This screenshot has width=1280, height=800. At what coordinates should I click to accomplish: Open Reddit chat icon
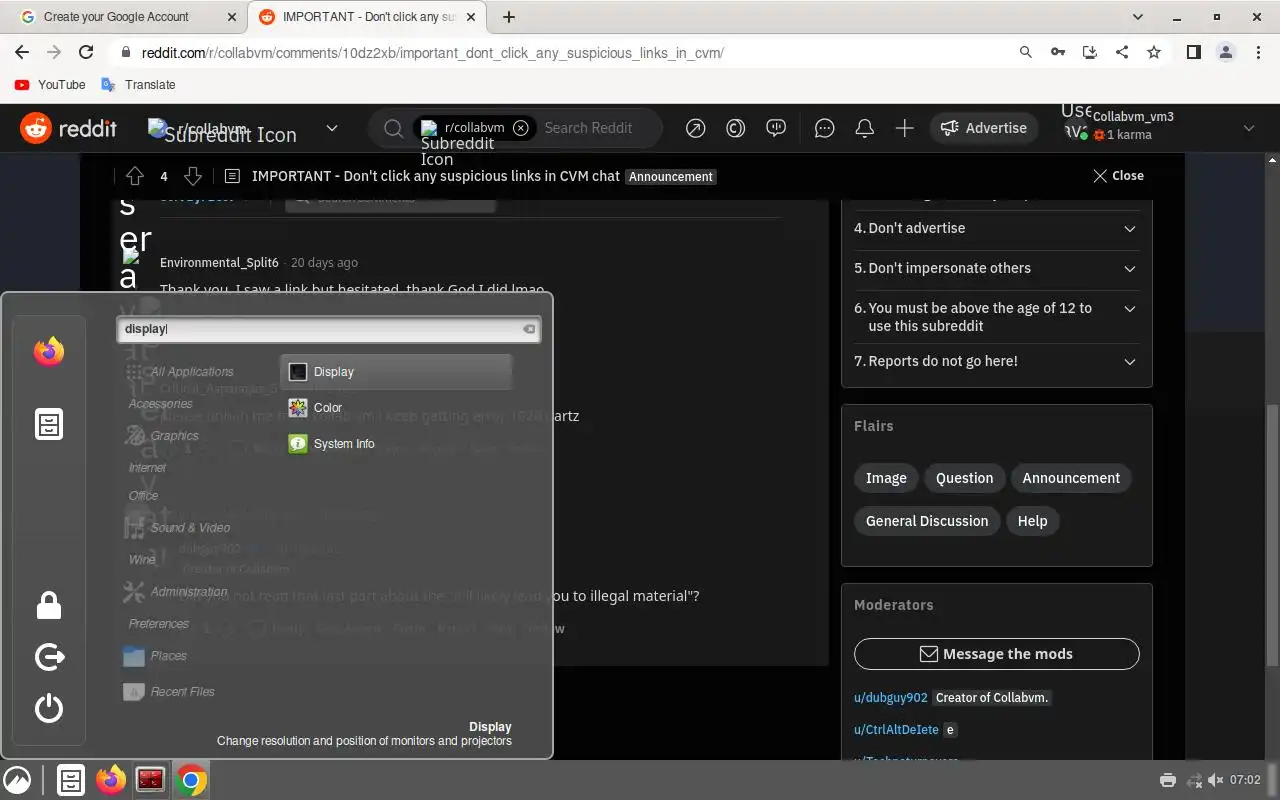click(825, 128)
